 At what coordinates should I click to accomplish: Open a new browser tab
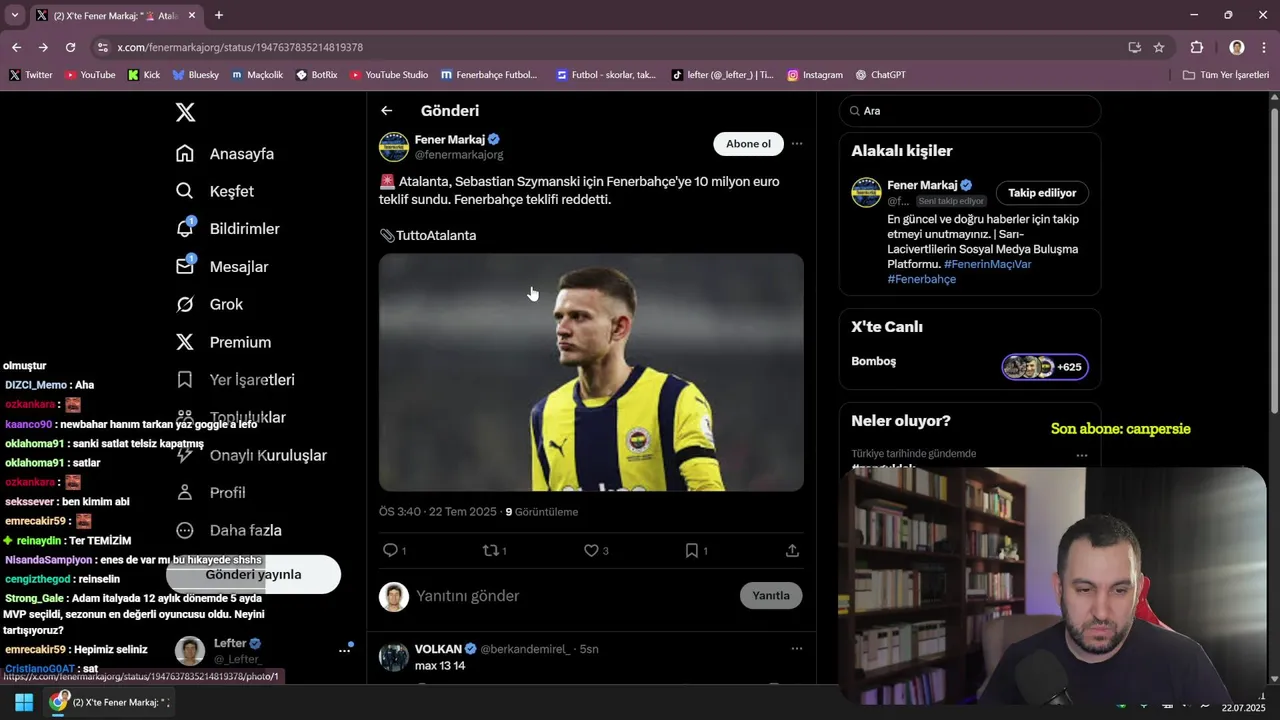coord(219,15)
